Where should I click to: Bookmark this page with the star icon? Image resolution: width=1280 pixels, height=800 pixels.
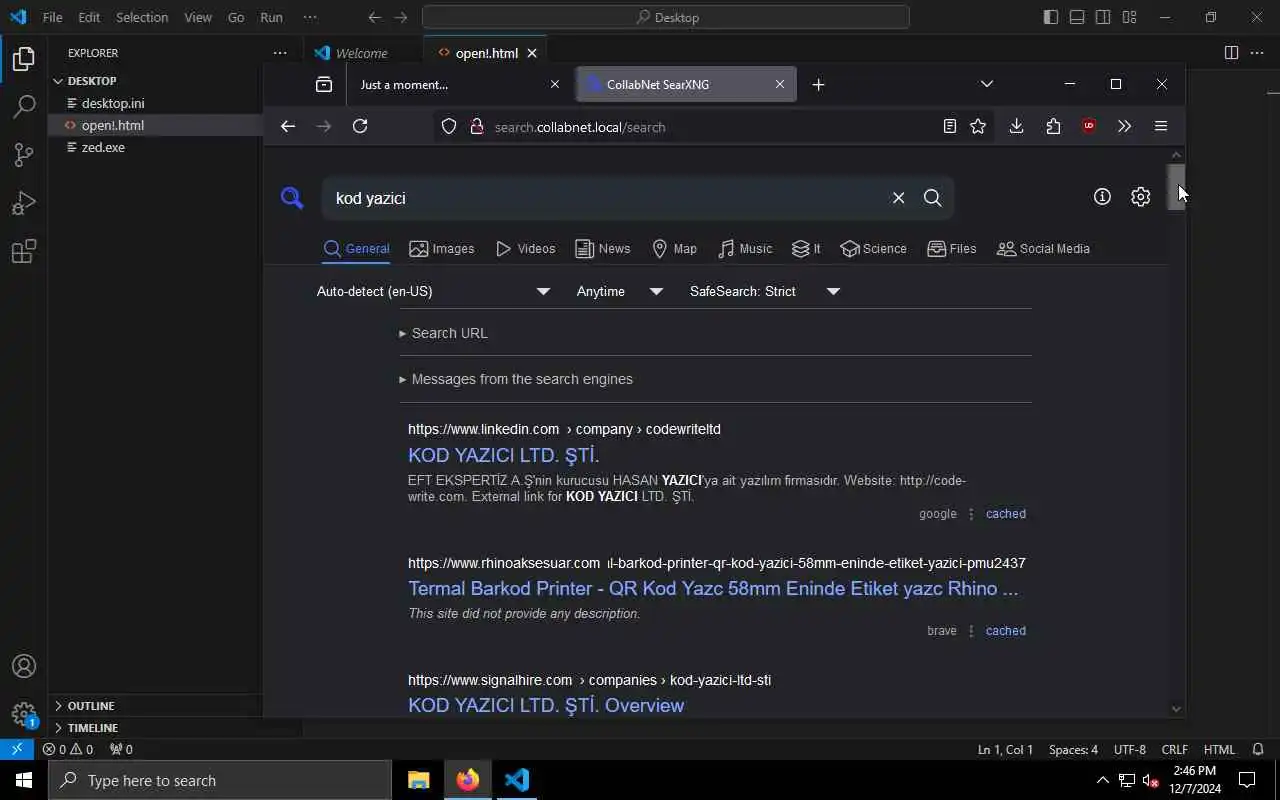tap(978, 126)
